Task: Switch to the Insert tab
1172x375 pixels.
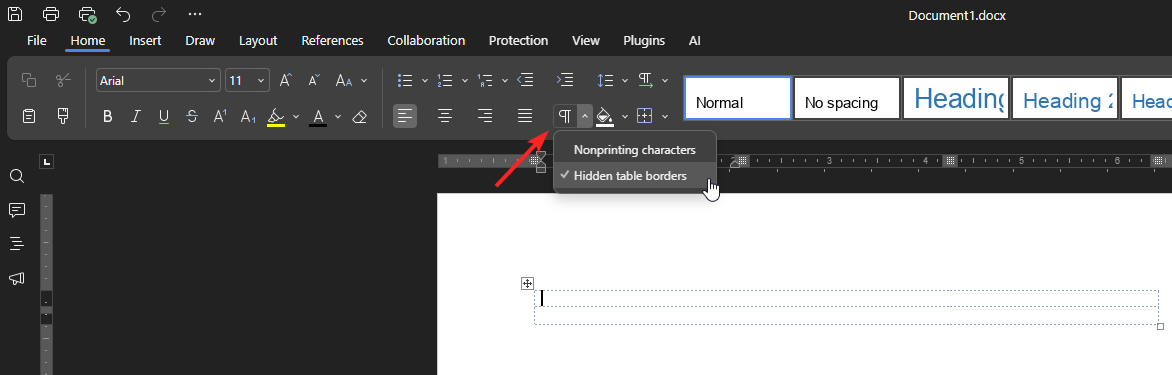Action: pyautogui.click(x=145, y=40)
